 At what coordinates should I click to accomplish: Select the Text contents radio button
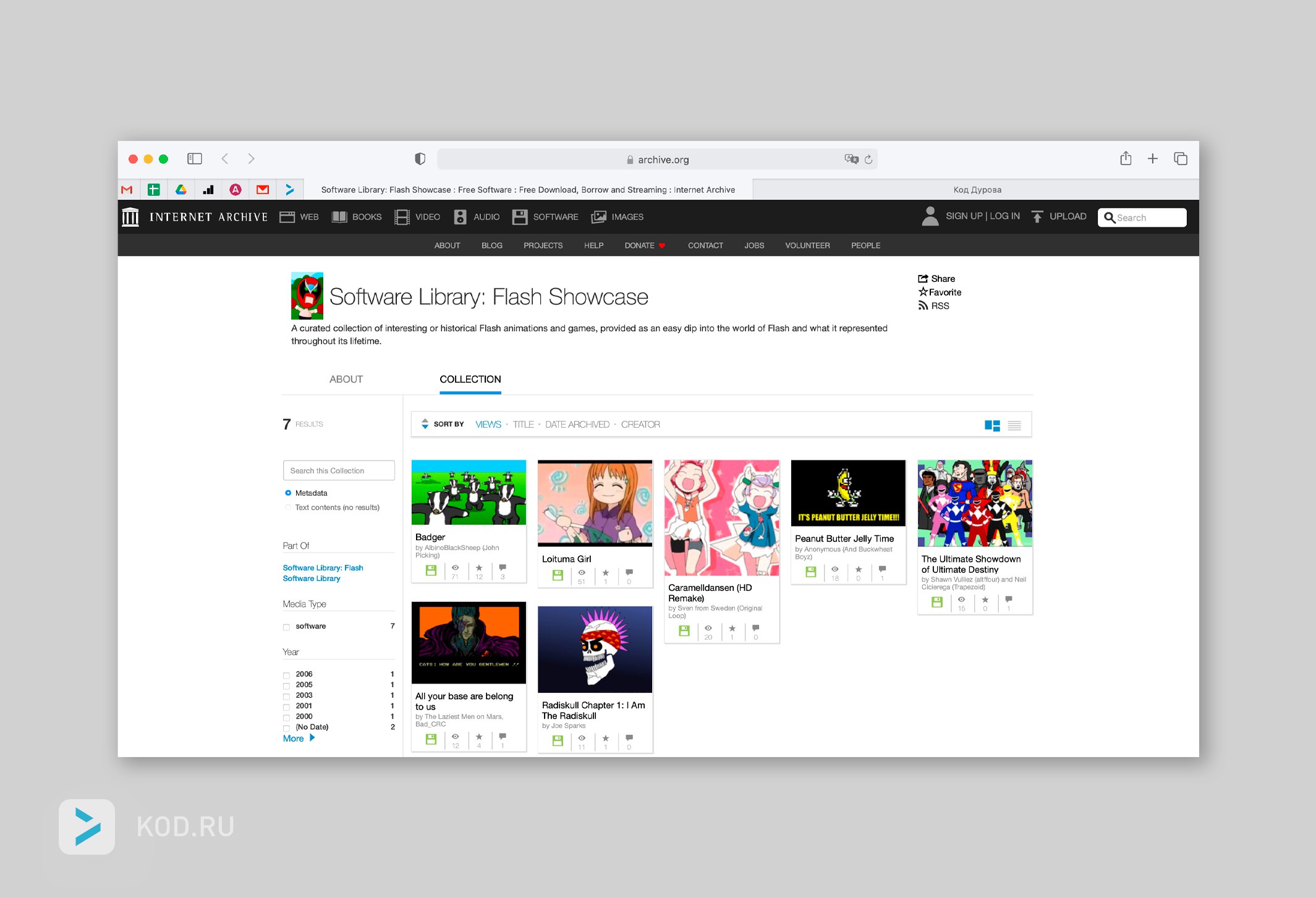(x=288, y=507)
